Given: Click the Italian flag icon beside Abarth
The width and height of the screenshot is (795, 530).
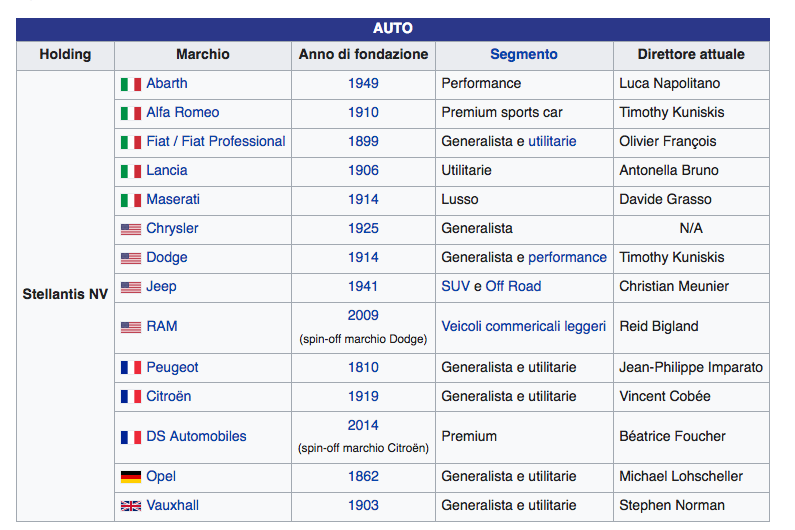Looking at the screenshot, I should [131, 84].
